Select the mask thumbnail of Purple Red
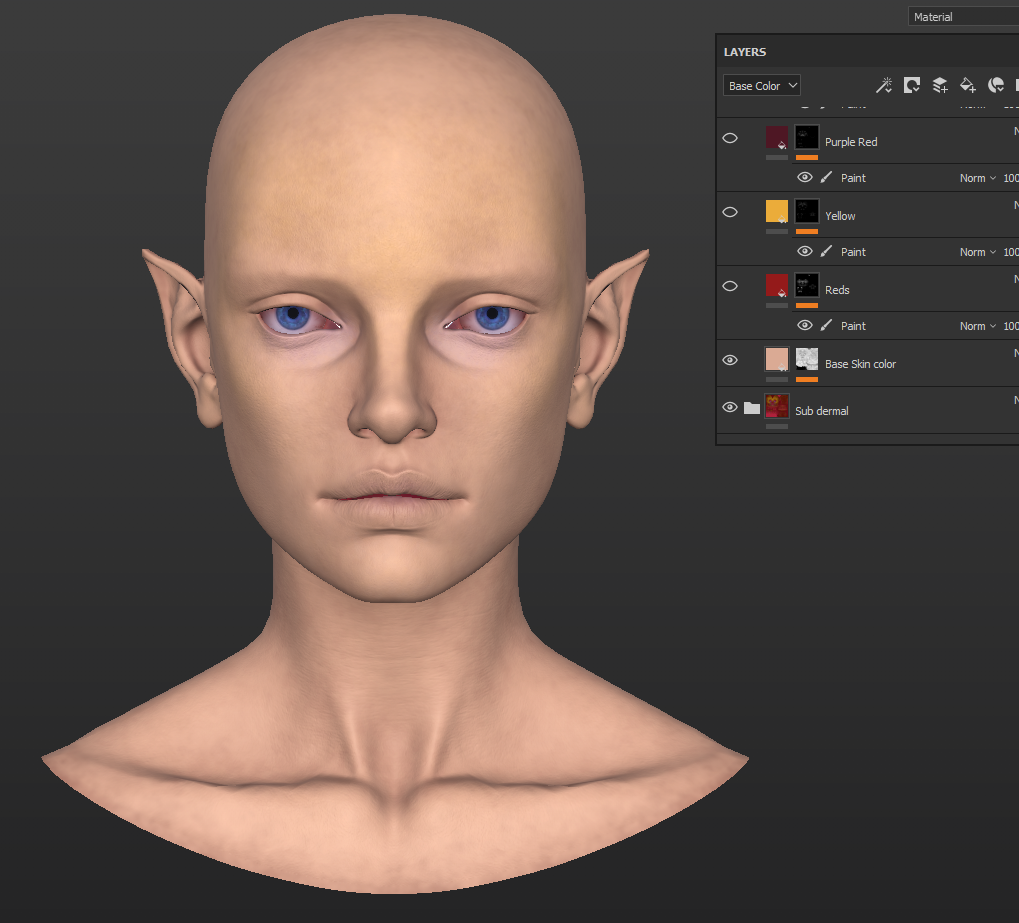Viewport: 1019px width, 923px height. tap(806, 138)
